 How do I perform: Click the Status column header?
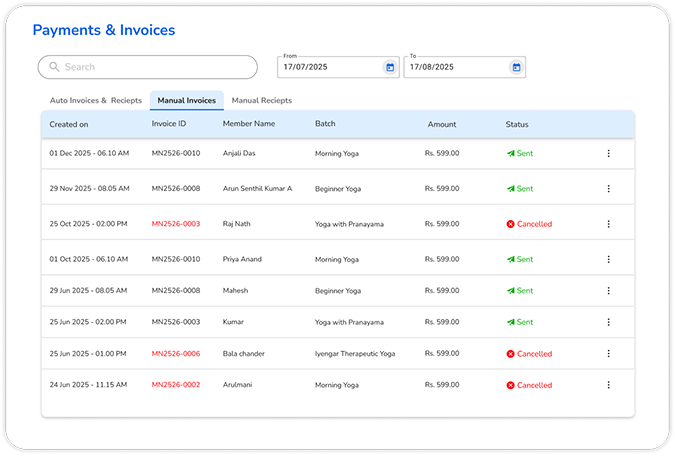[517, 124]
